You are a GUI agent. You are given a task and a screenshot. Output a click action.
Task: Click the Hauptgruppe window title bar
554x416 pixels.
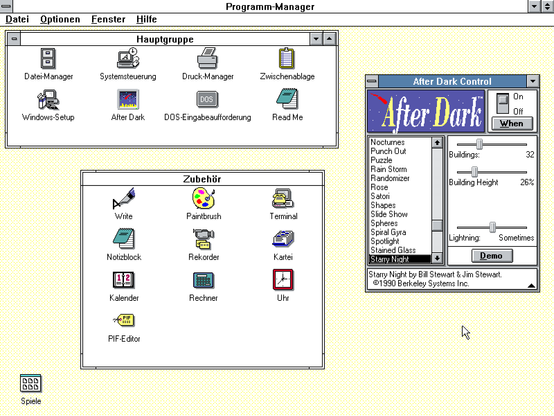[x=165, y=39]
